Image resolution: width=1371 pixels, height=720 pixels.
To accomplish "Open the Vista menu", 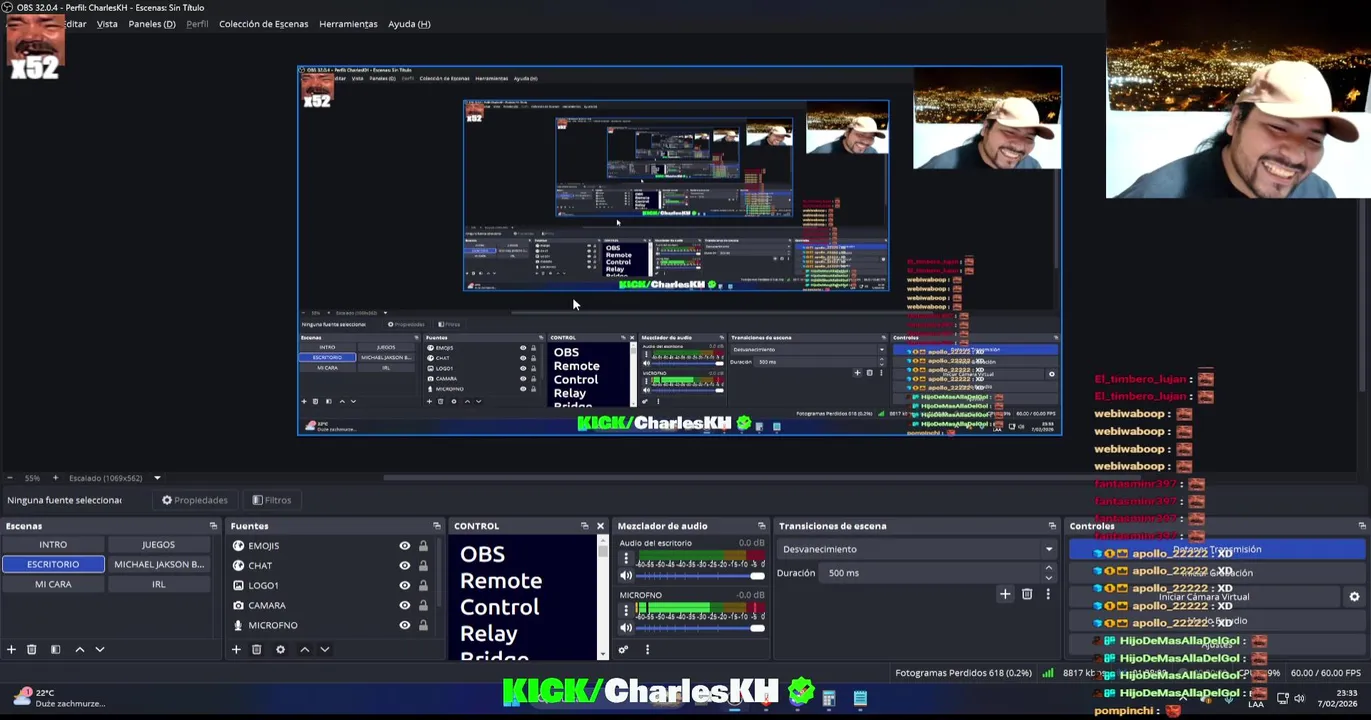I will point(107,24).
